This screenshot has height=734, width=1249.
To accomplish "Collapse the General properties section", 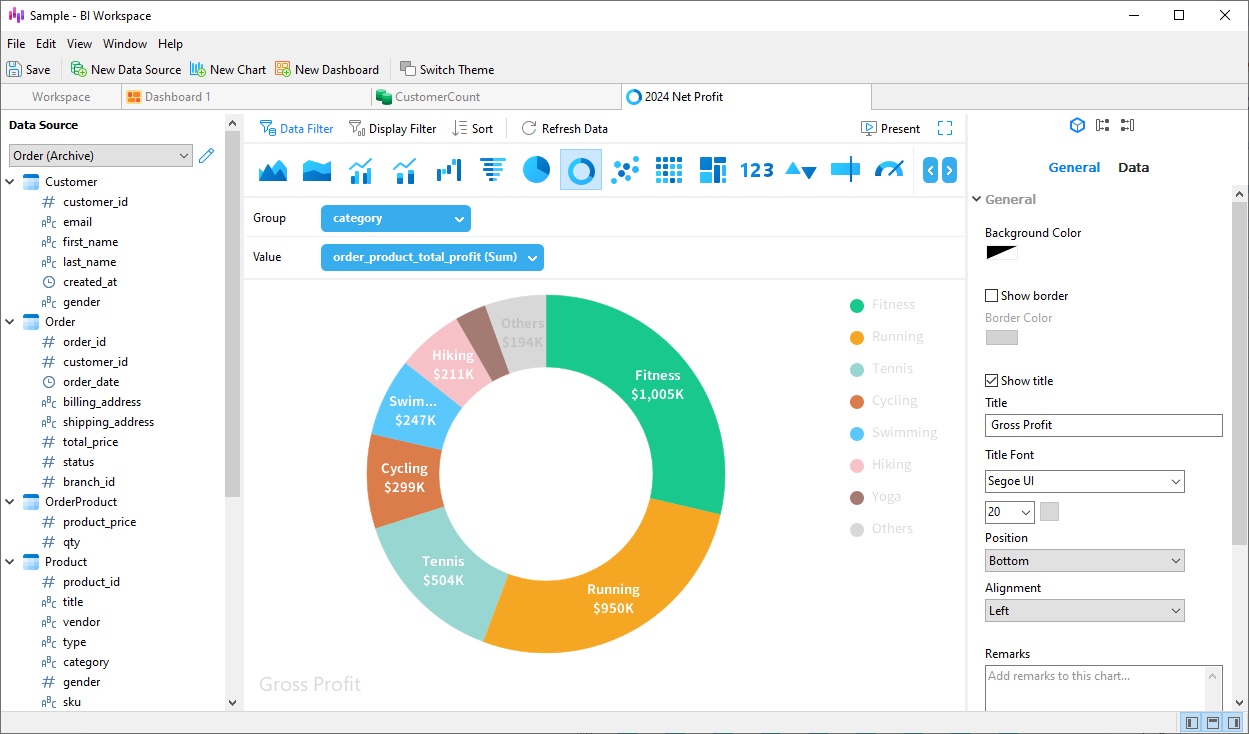I will click(x=976, y=199).
